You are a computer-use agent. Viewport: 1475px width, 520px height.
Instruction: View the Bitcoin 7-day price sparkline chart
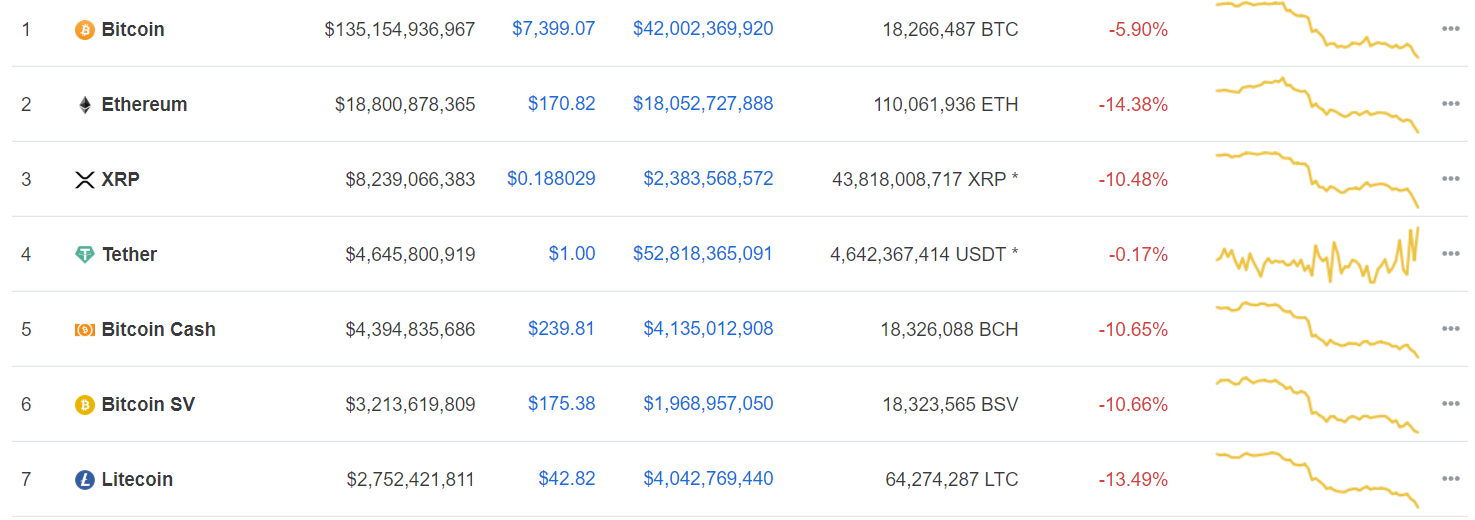[1318, 29]
